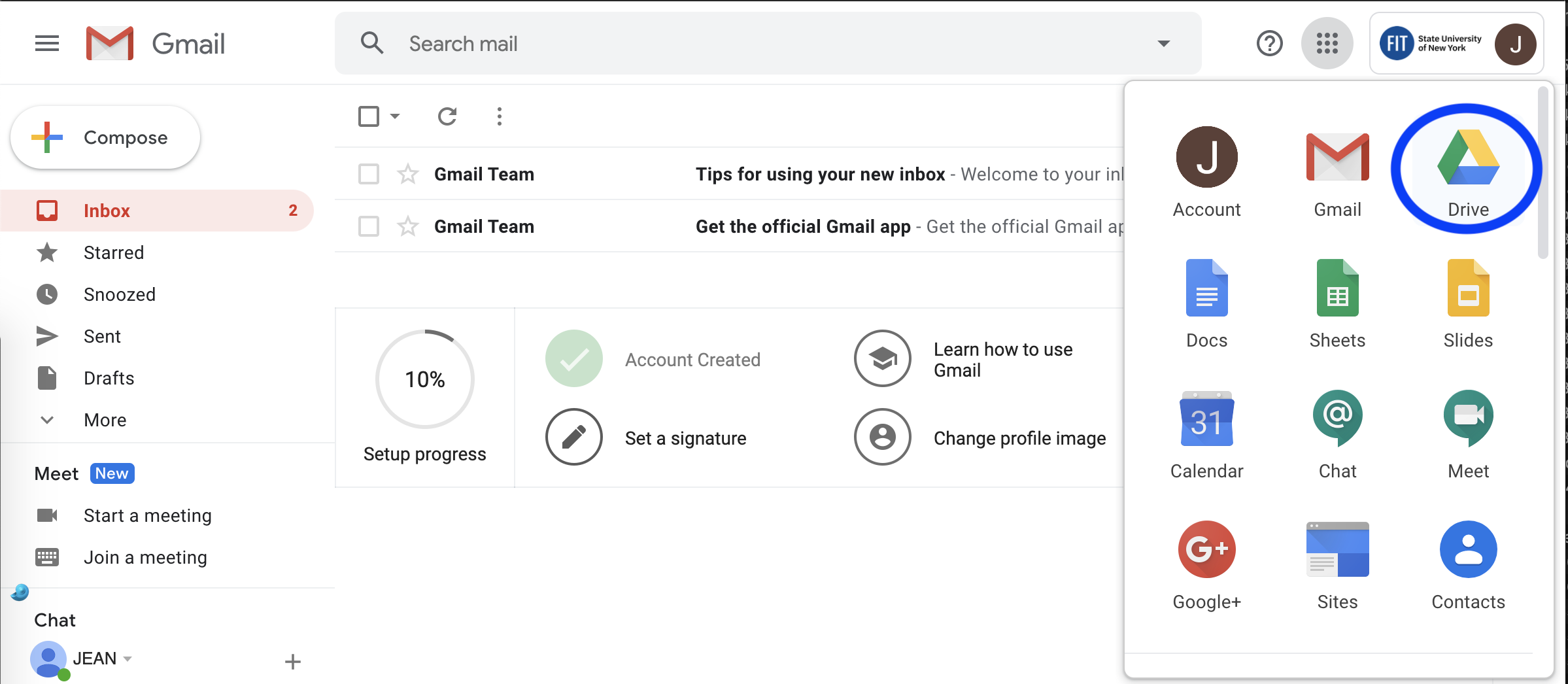Open the More options three-dot menu
This screenshot has height=684, width=1568.
click(500, 116)
